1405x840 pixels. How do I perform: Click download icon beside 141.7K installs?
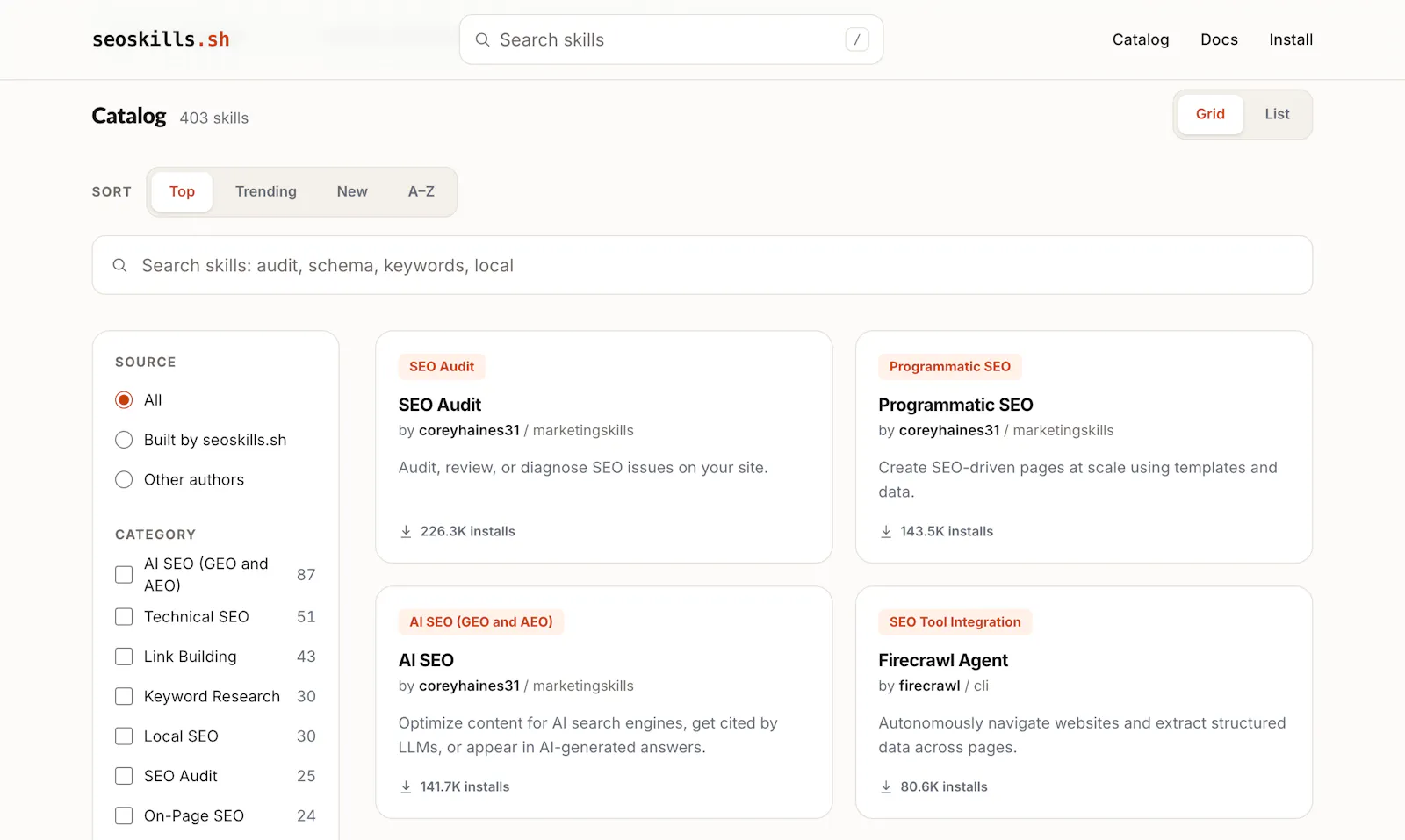406,786
